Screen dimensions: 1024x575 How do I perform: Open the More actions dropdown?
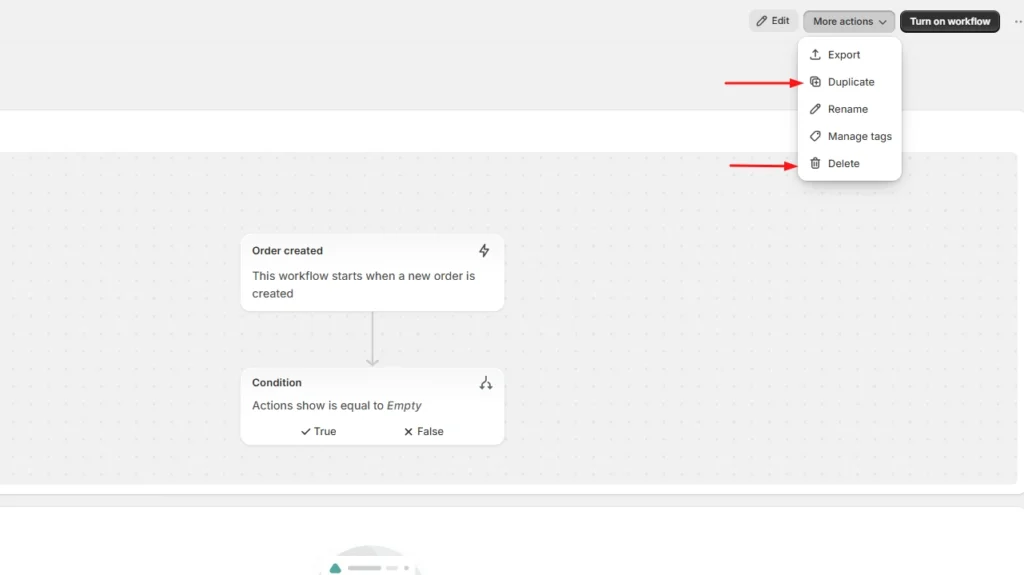point(849,21)
